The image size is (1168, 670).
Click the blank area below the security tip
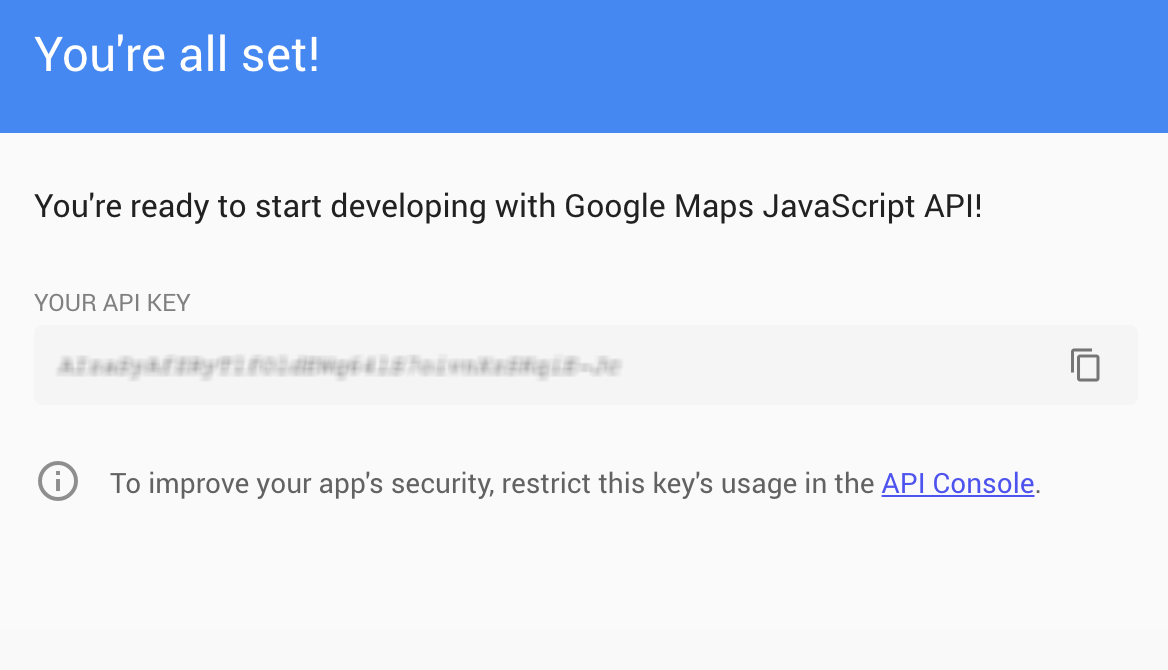pyautogui.click(x=580, y=580)
